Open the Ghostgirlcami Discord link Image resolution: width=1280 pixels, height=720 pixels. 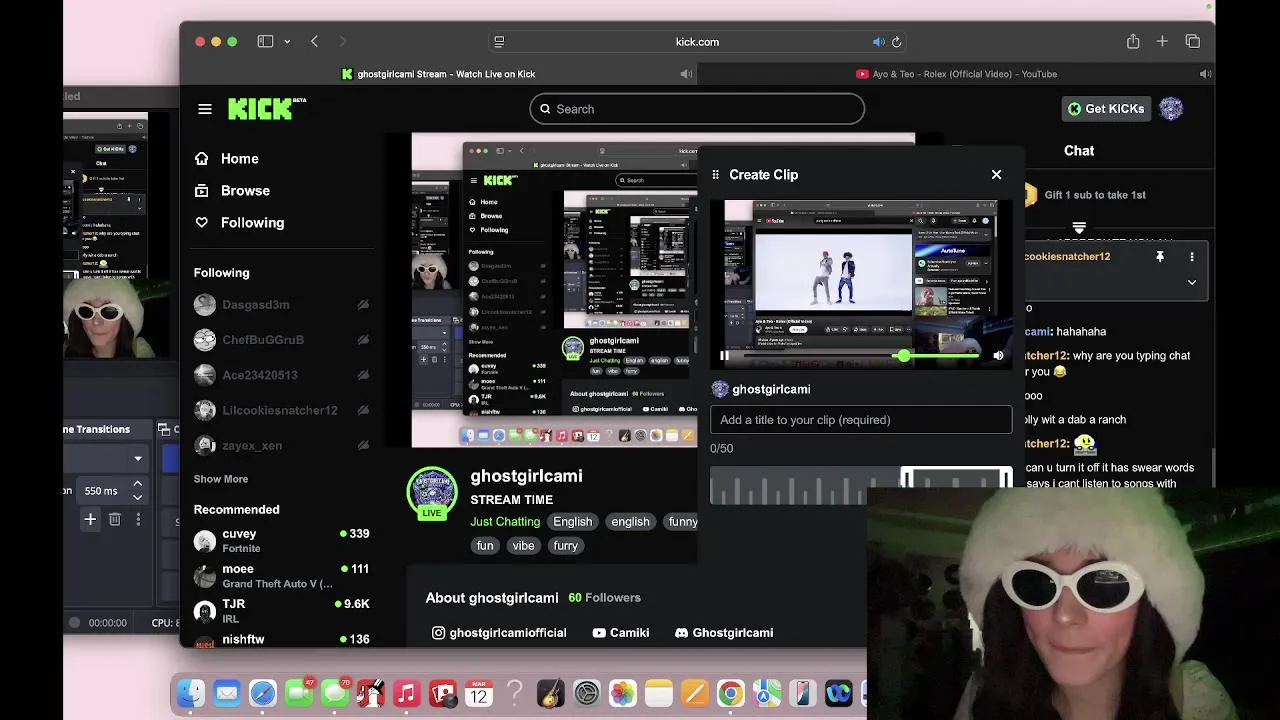pos(724,632)
